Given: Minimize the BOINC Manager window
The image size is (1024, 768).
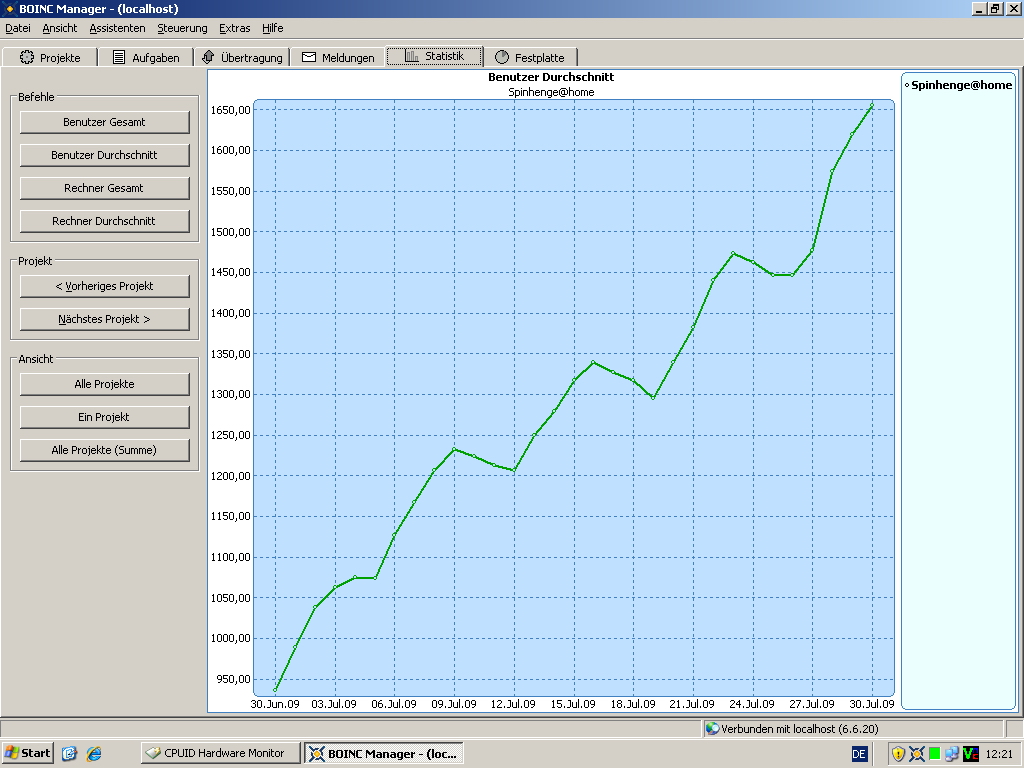Looking at the screenshot, I should tap(979, 8).
